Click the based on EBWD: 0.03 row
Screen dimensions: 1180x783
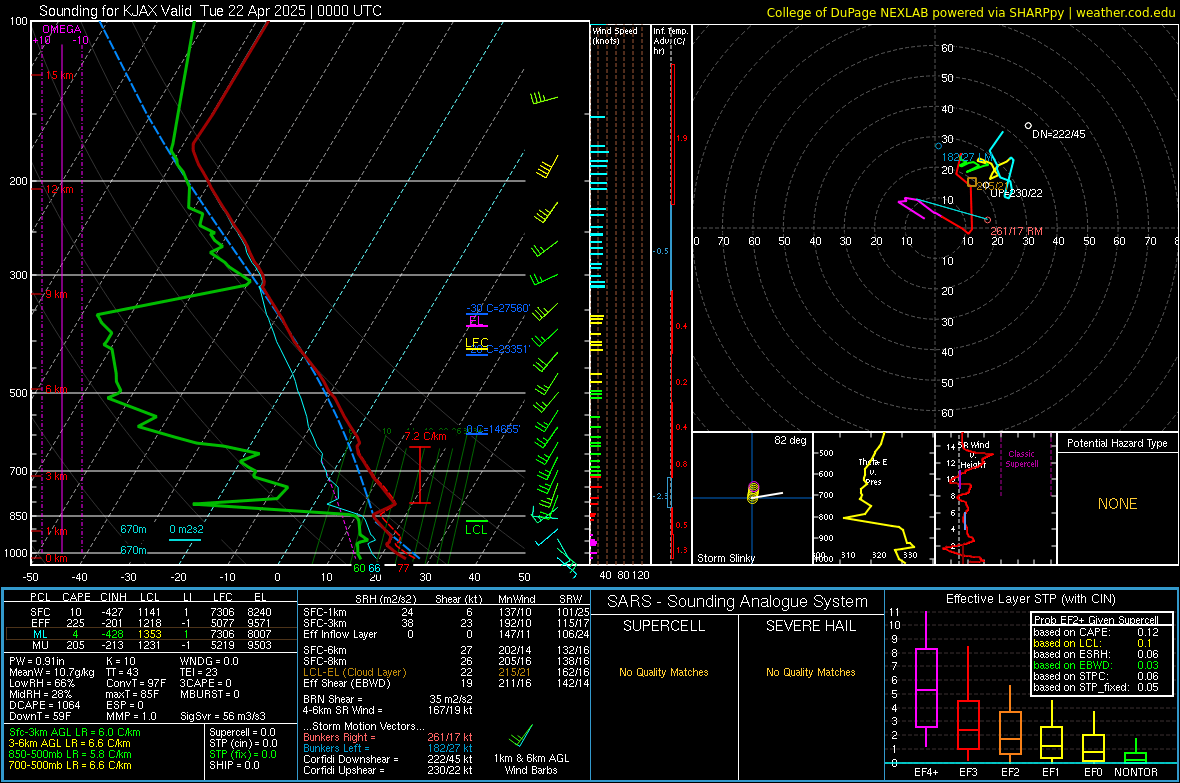1096,665
